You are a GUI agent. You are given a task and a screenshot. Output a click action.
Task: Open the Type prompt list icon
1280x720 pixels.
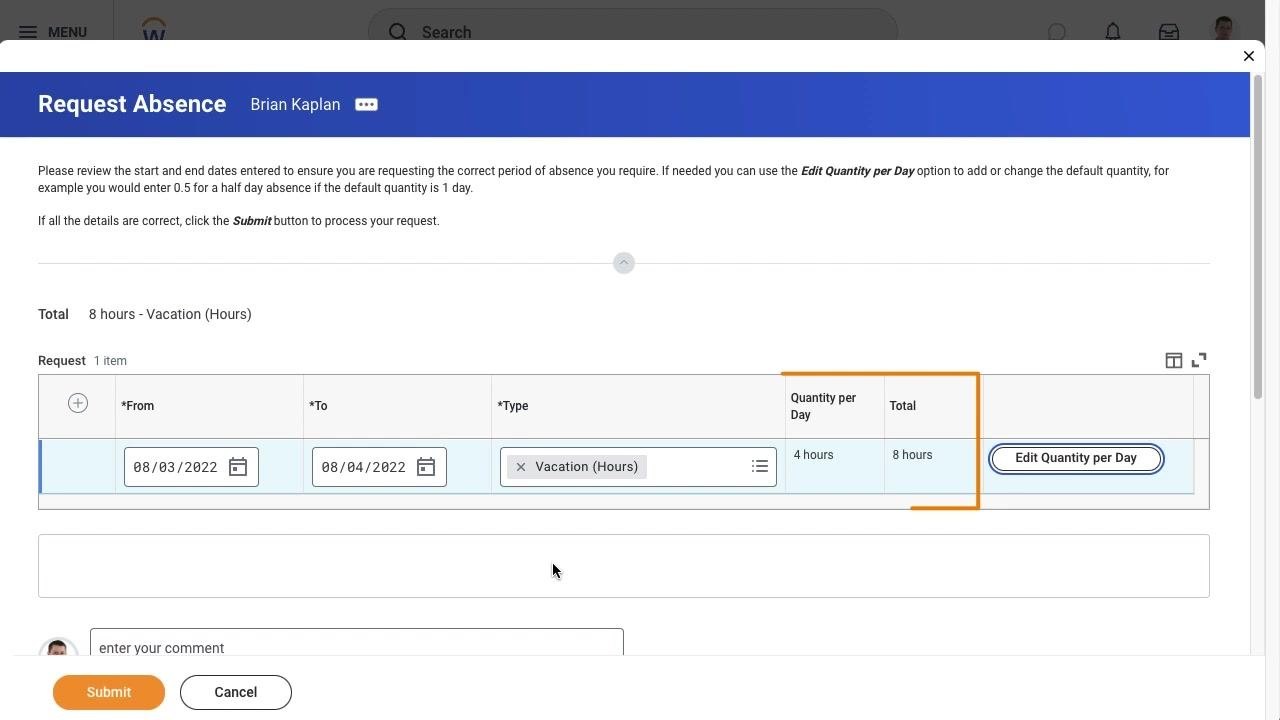coord(760,467)
